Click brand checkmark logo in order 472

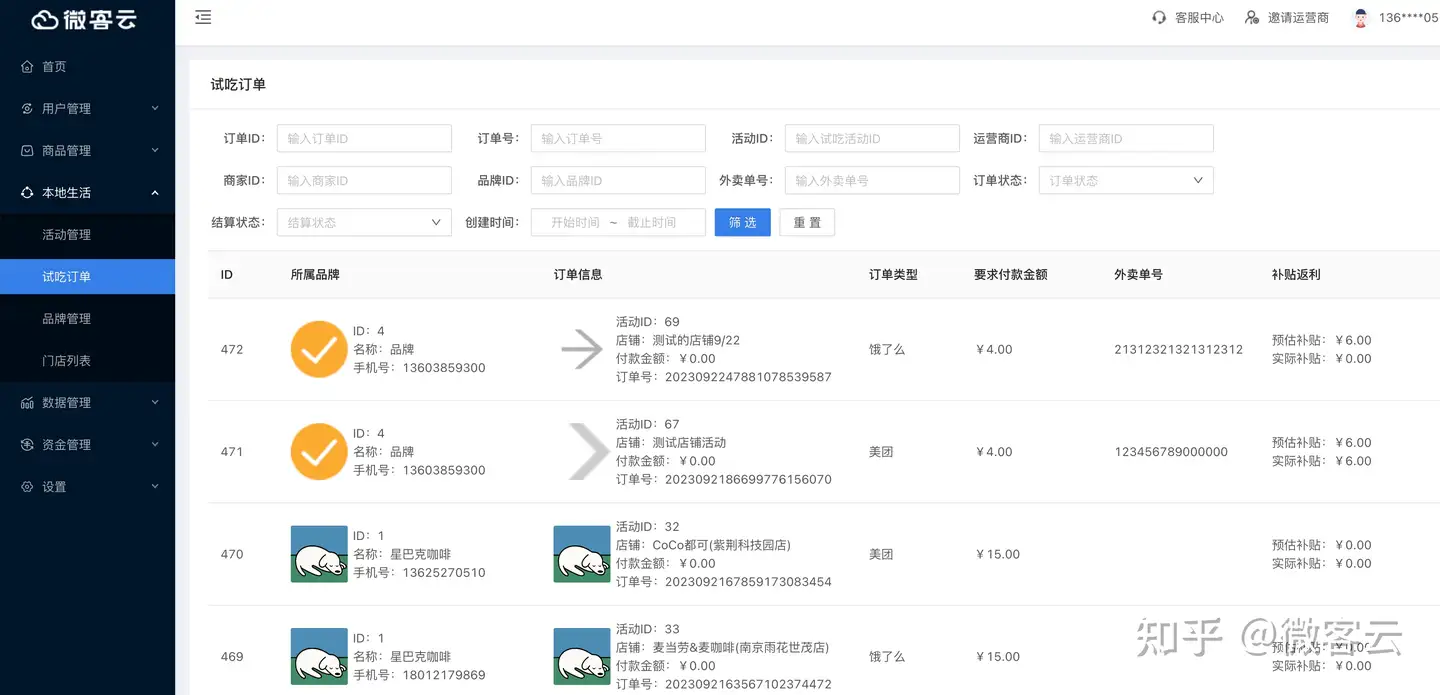319,349
